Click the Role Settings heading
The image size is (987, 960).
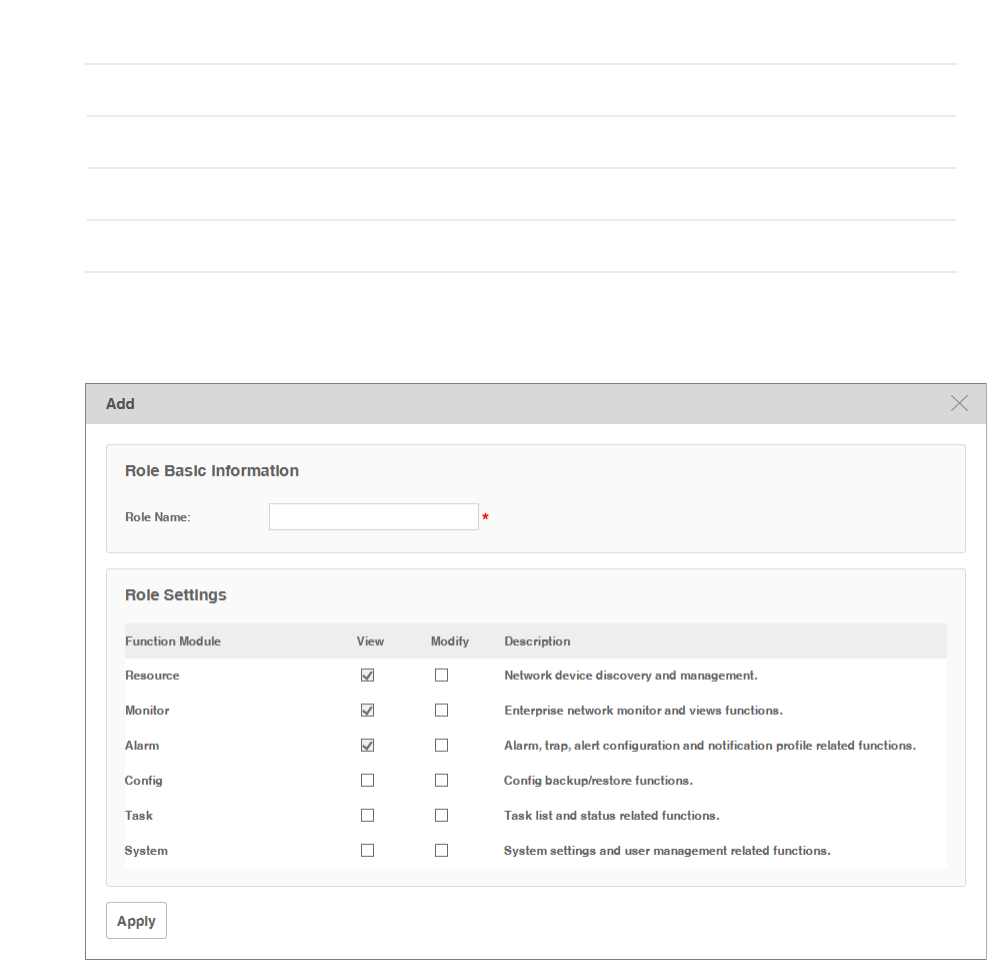click(176, 595)
